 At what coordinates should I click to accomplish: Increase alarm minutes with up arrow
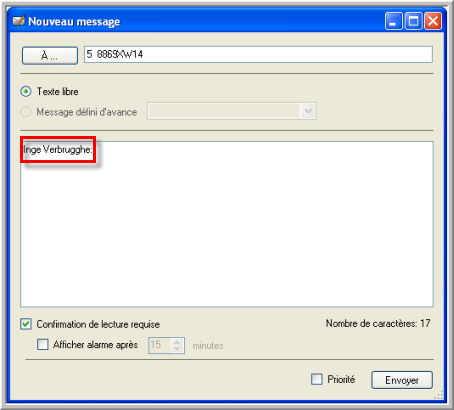177,342
